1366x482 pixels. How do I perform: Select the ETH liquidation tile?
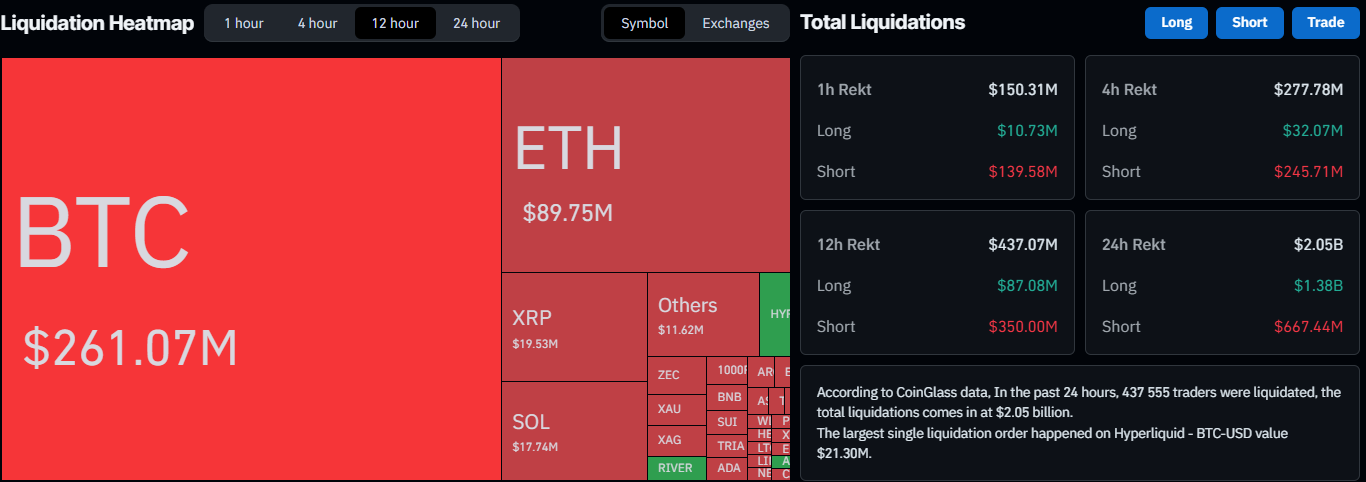pyautogui.click(x=645, y=165)
